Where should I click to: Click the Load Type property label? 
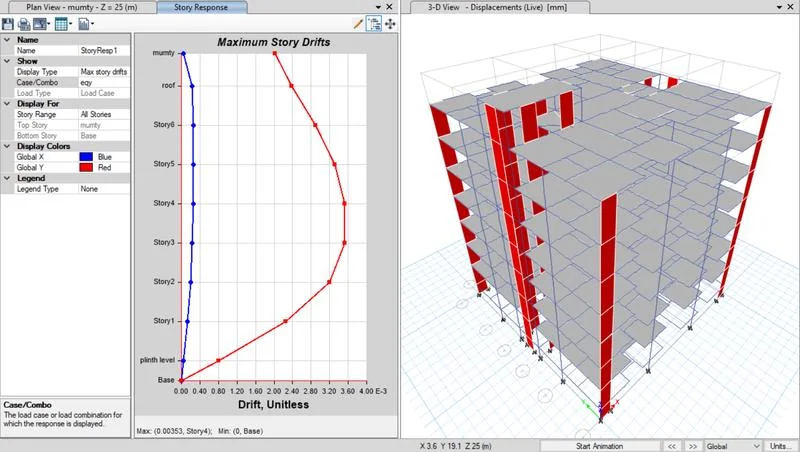(34, 93)
